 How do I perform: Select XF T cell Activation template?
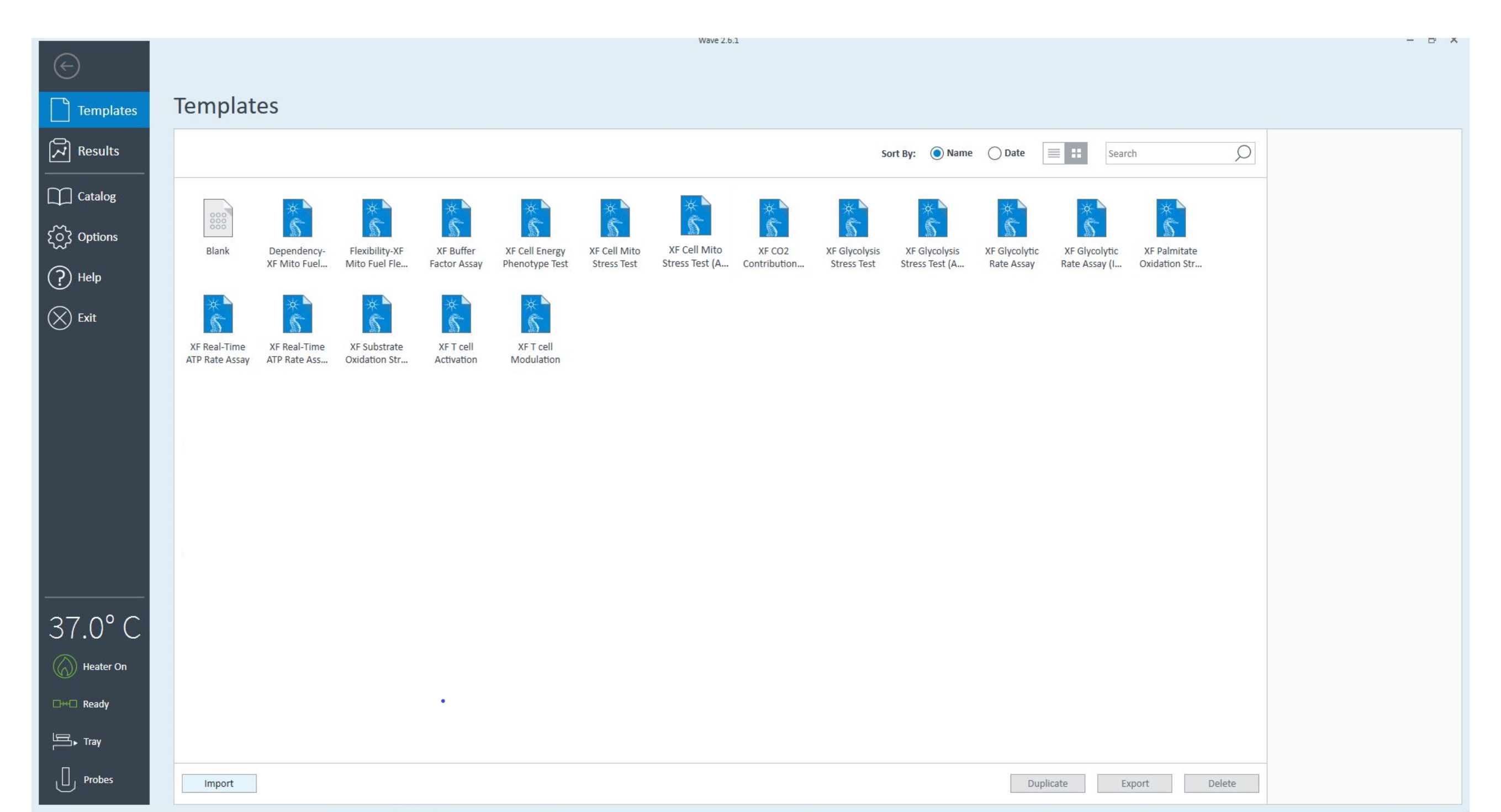[x=455, y=315]
